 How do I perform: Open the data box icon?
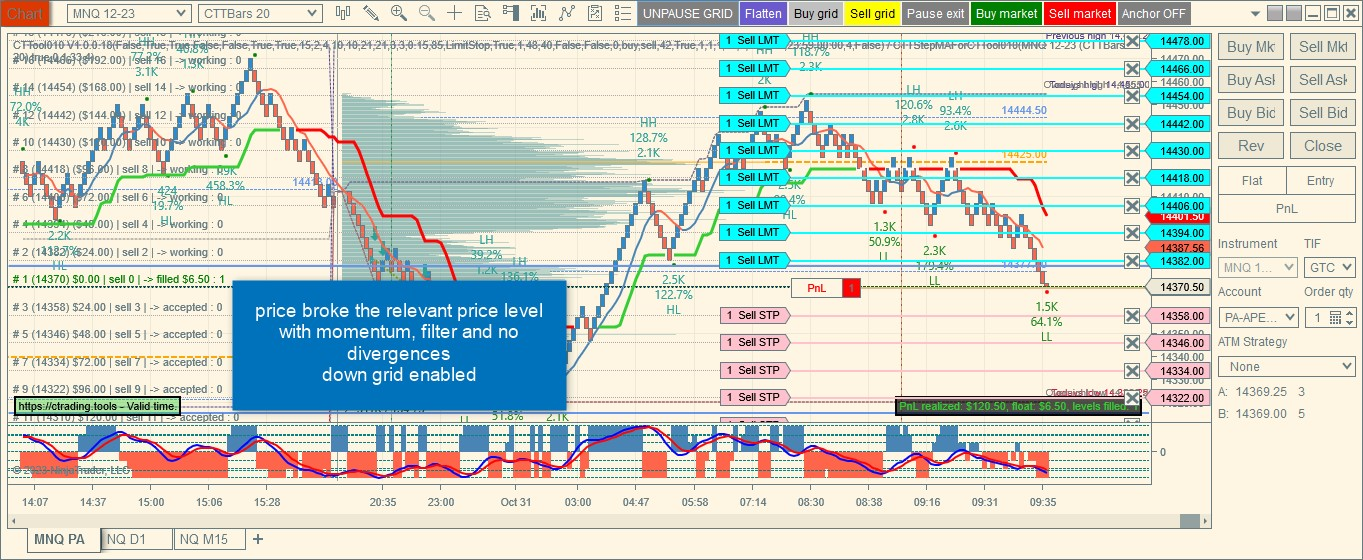(x=483, y=13)
